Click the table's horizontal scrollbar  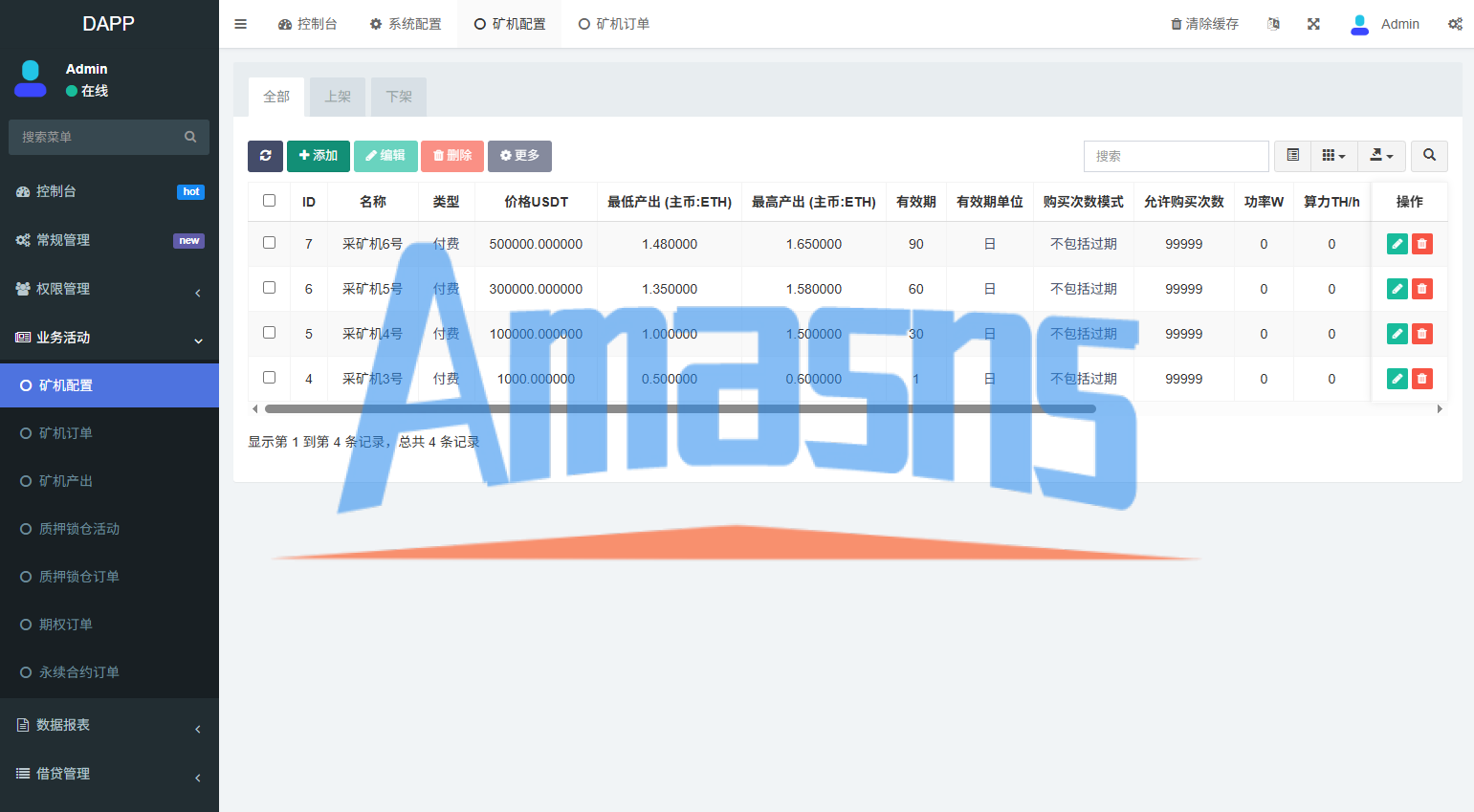point(680,408)
